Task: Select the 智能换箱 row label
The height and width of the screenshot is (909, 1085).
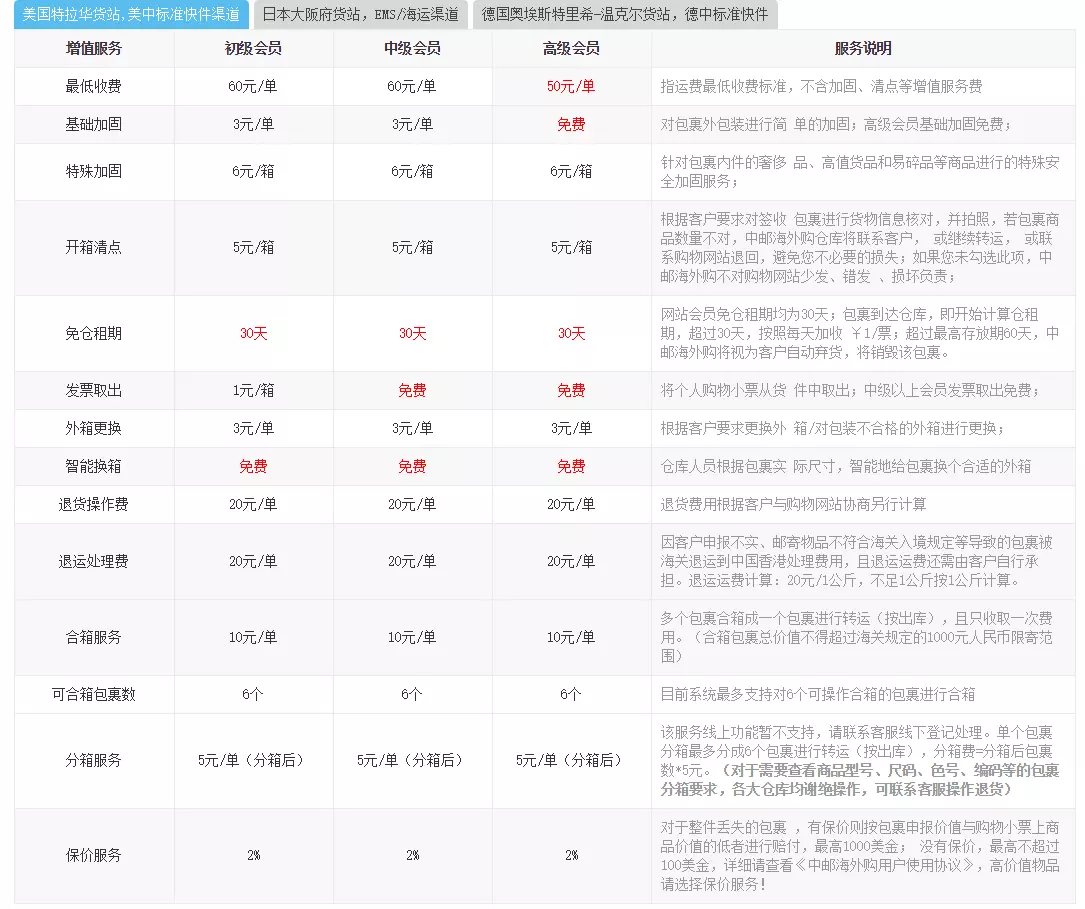Action: pyautogui.click(x=93, y=467)
